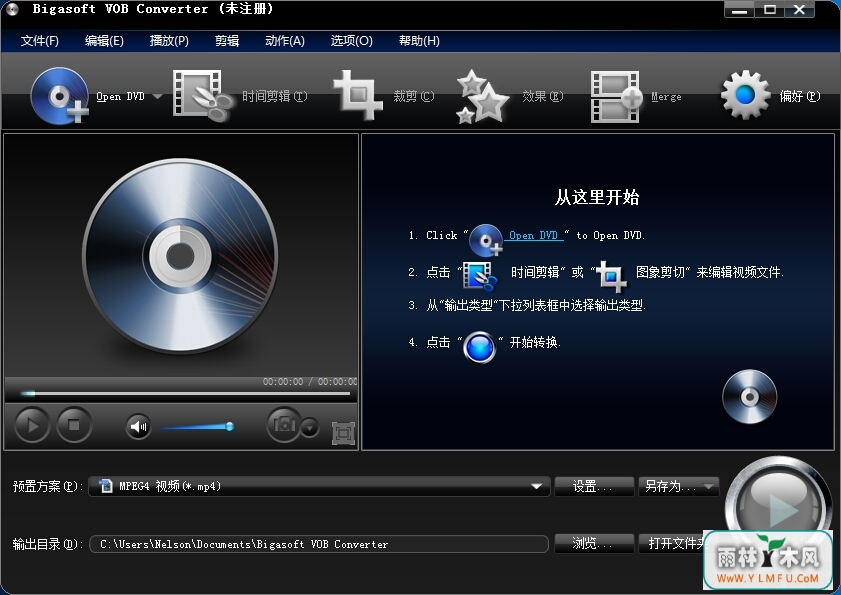Image resolution: width=841 pixels, height=595 pixels.
Task: Click the Open DVD disc icon
Action: [60, 96]
